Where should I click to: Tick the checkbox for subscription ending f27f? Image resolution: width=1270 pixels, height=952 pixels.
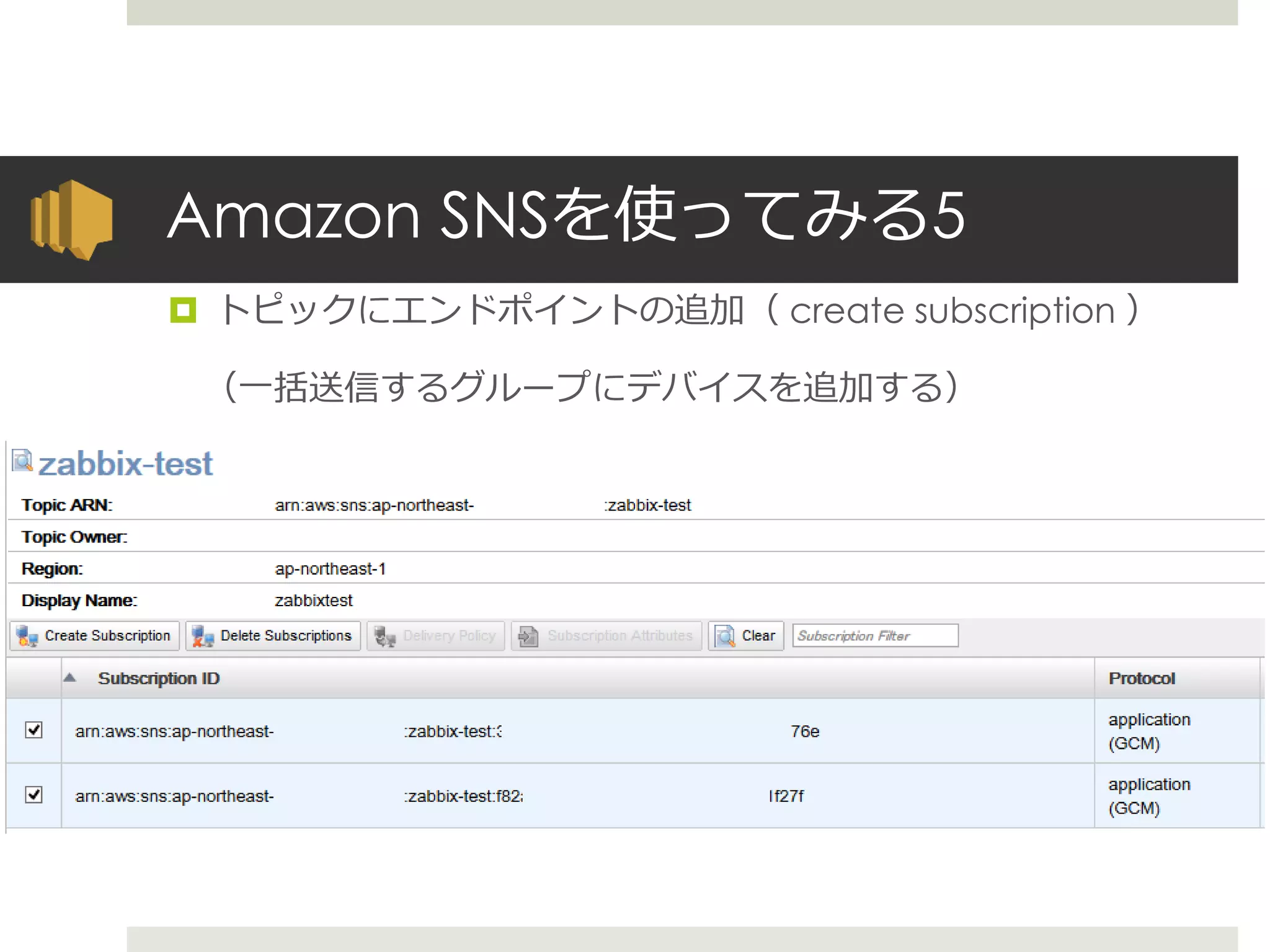(x=34, y=795)
